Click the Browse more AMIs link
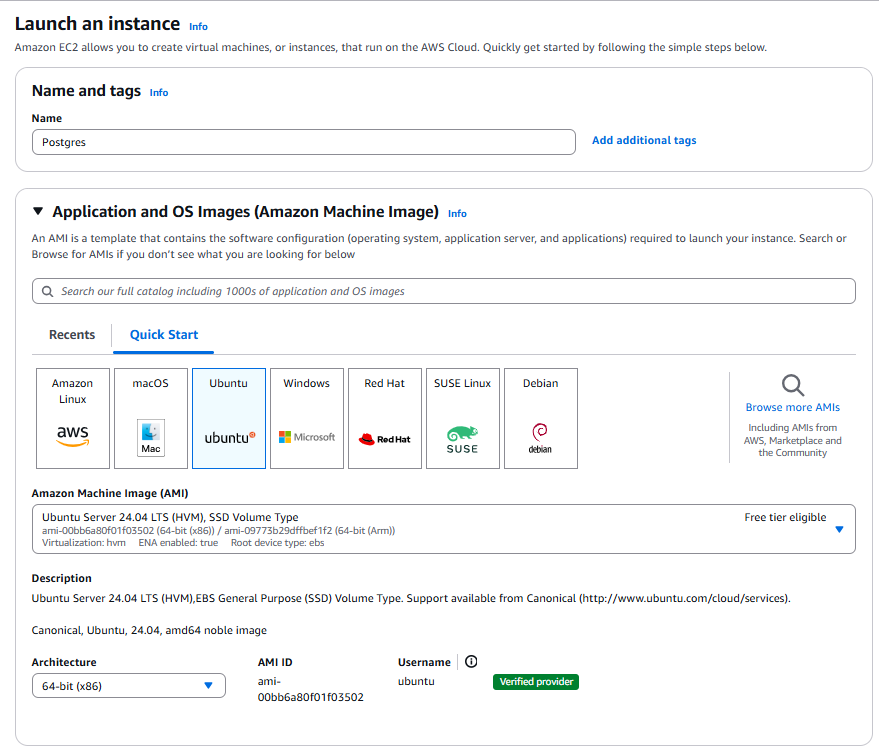879x749 pixels. pyautogui.click(x=791, y=407)
